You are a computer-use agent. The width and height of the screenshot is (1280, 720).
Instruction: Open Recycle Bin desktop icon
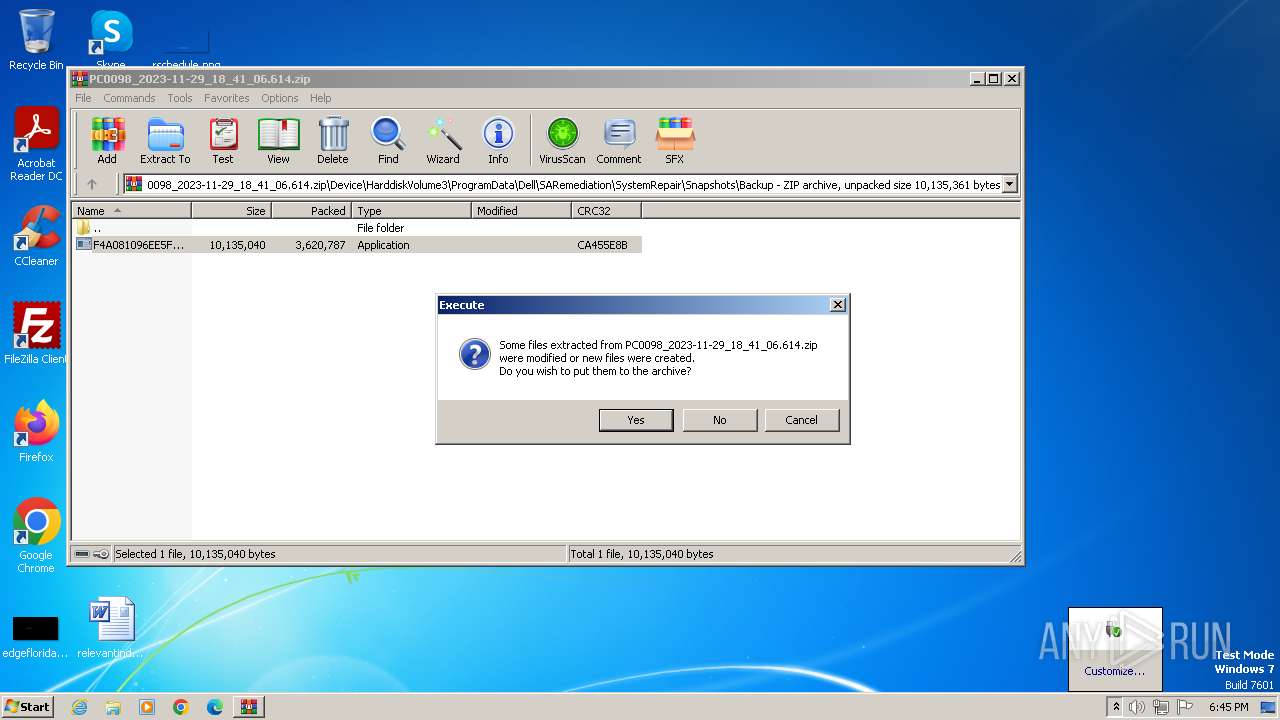coord(36,40)
